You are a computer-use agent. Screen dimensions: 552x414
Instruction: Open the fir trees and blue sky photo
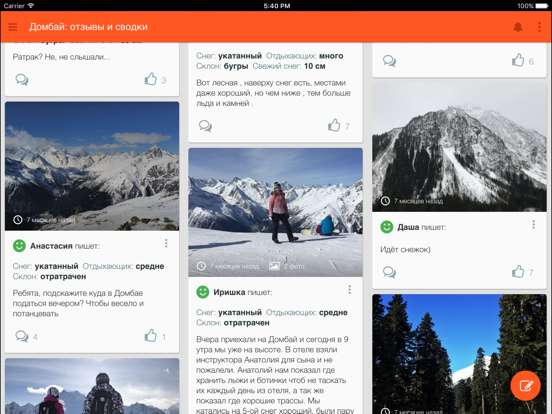point(459,354)
